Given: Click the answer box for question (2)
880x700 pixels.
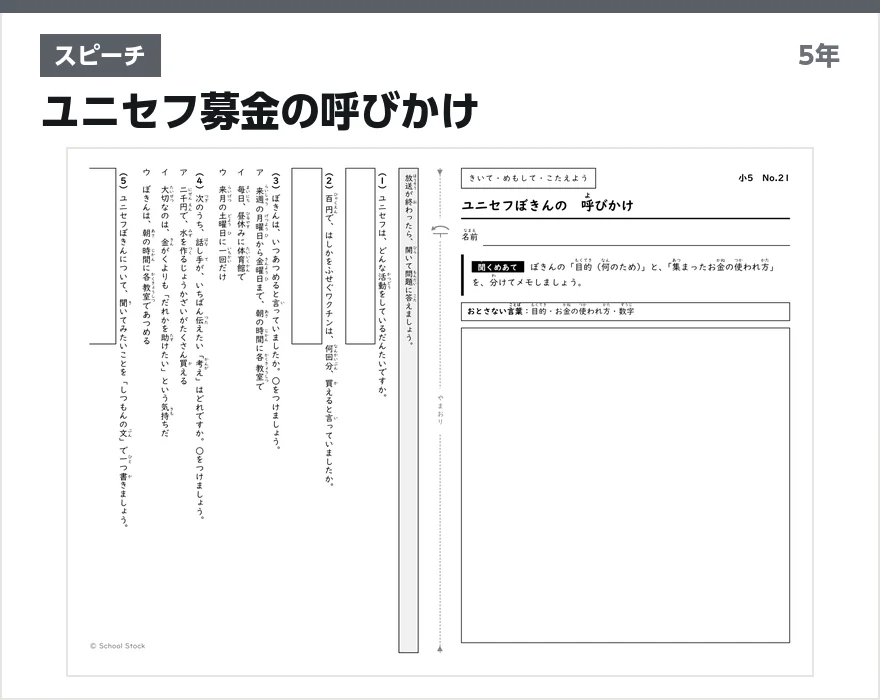Looking at the screenshot, I should click(x=306, y=256).
